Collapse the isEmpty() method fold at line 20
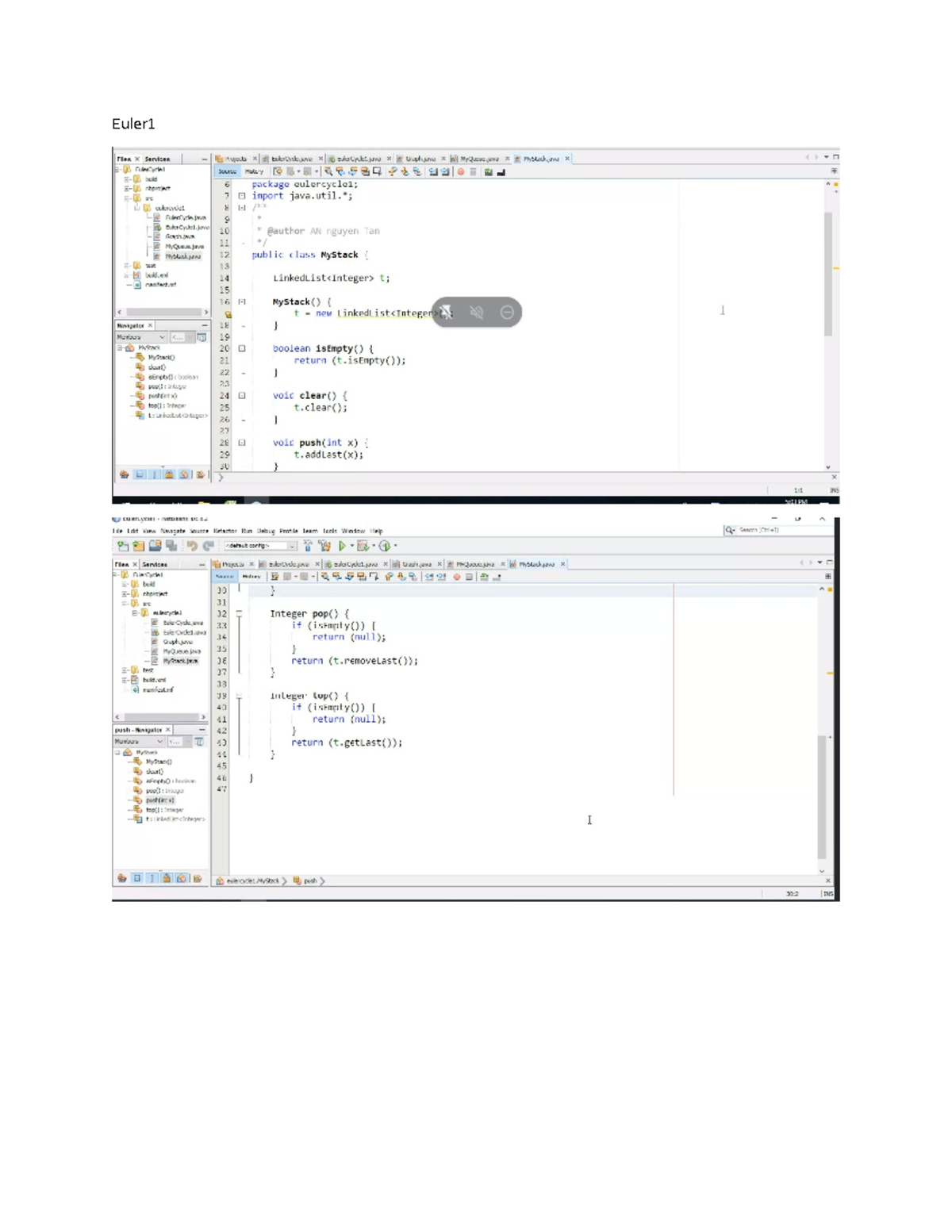Image resolution: width=952 pixels, height=1232 pixels. pos(242,348)
